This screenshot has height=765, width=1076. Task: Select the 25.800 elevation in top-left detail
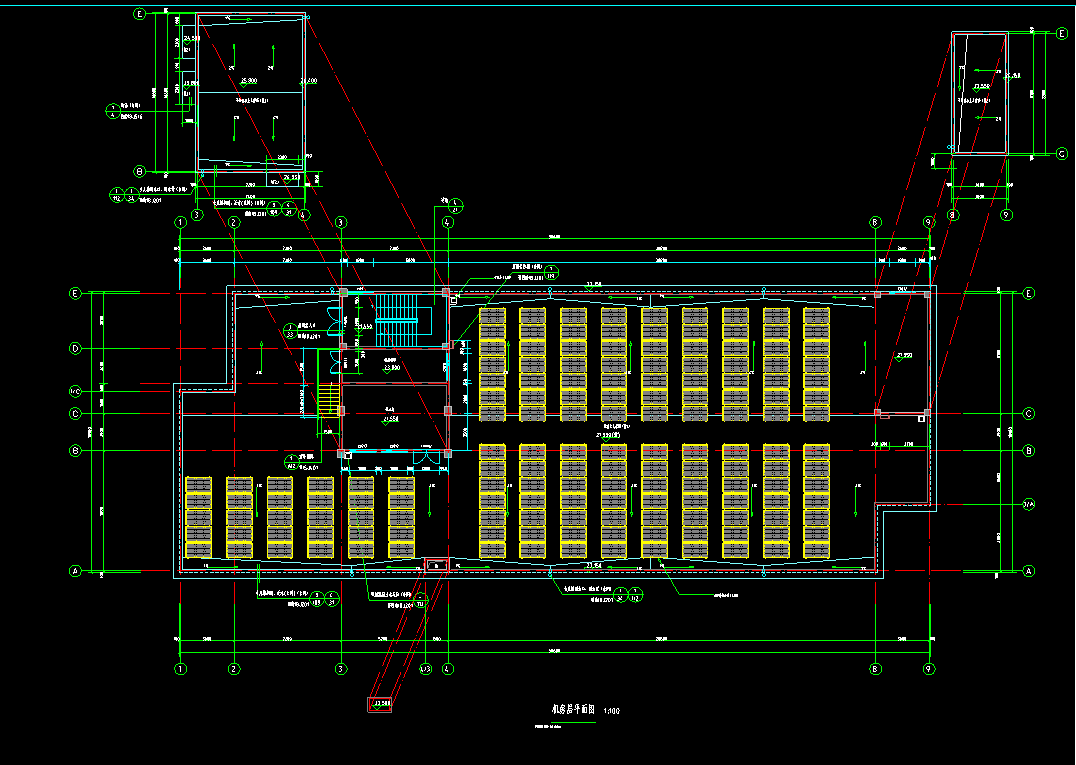point(249,80)
